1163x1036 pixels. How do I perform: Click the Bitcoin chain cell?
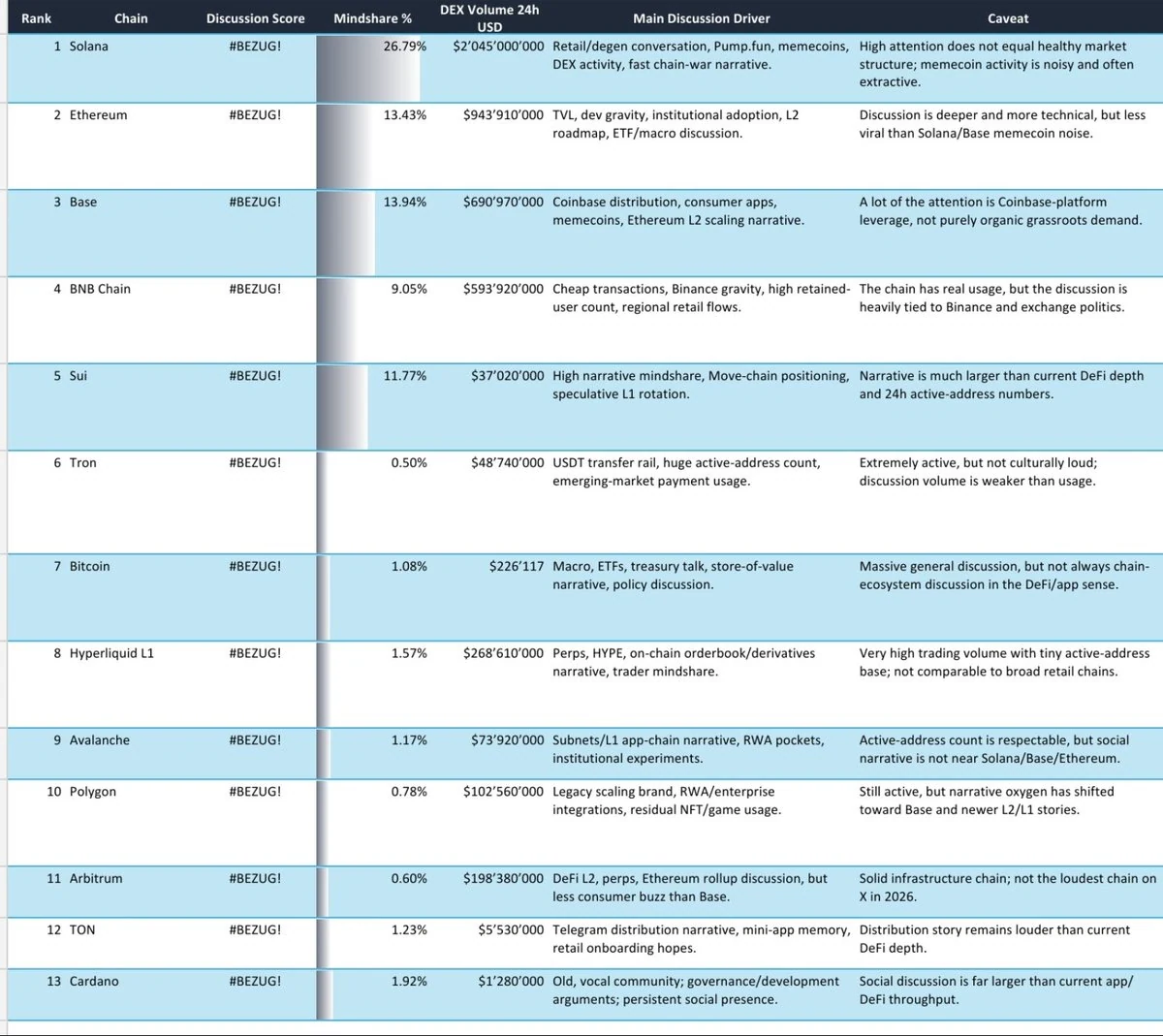pyautogui.click(x=90, y=566)
